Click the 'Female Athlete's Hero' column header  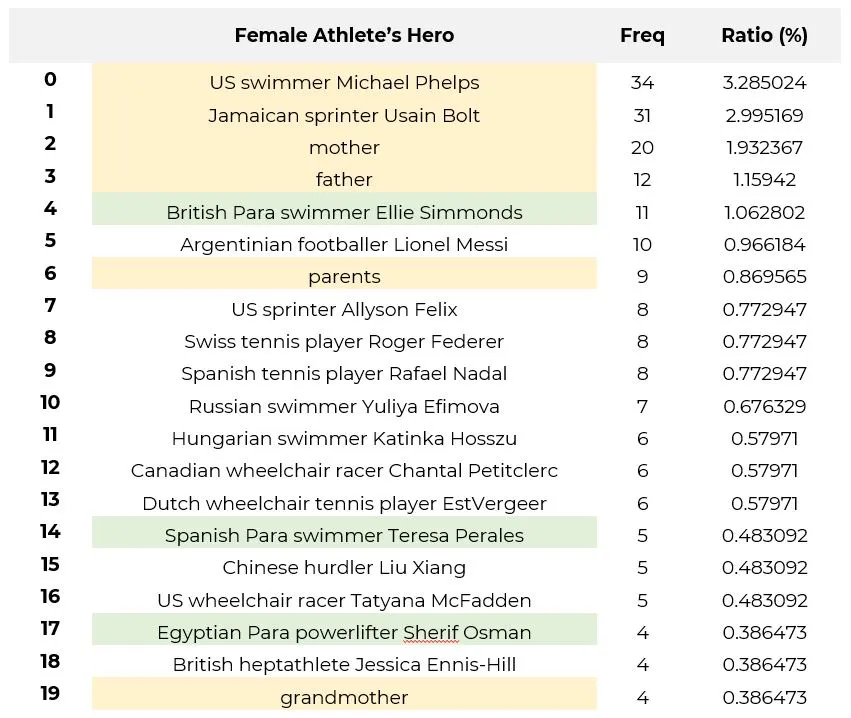coord(344,35)
